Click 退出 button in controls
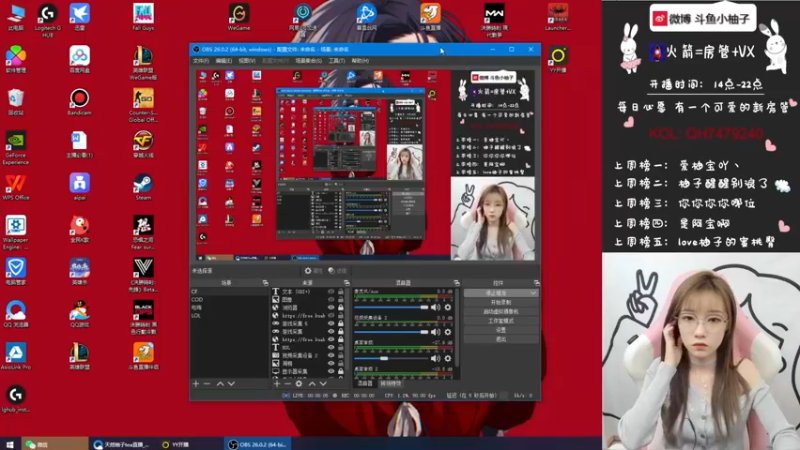800x450 pixels. tap(501, 339)
